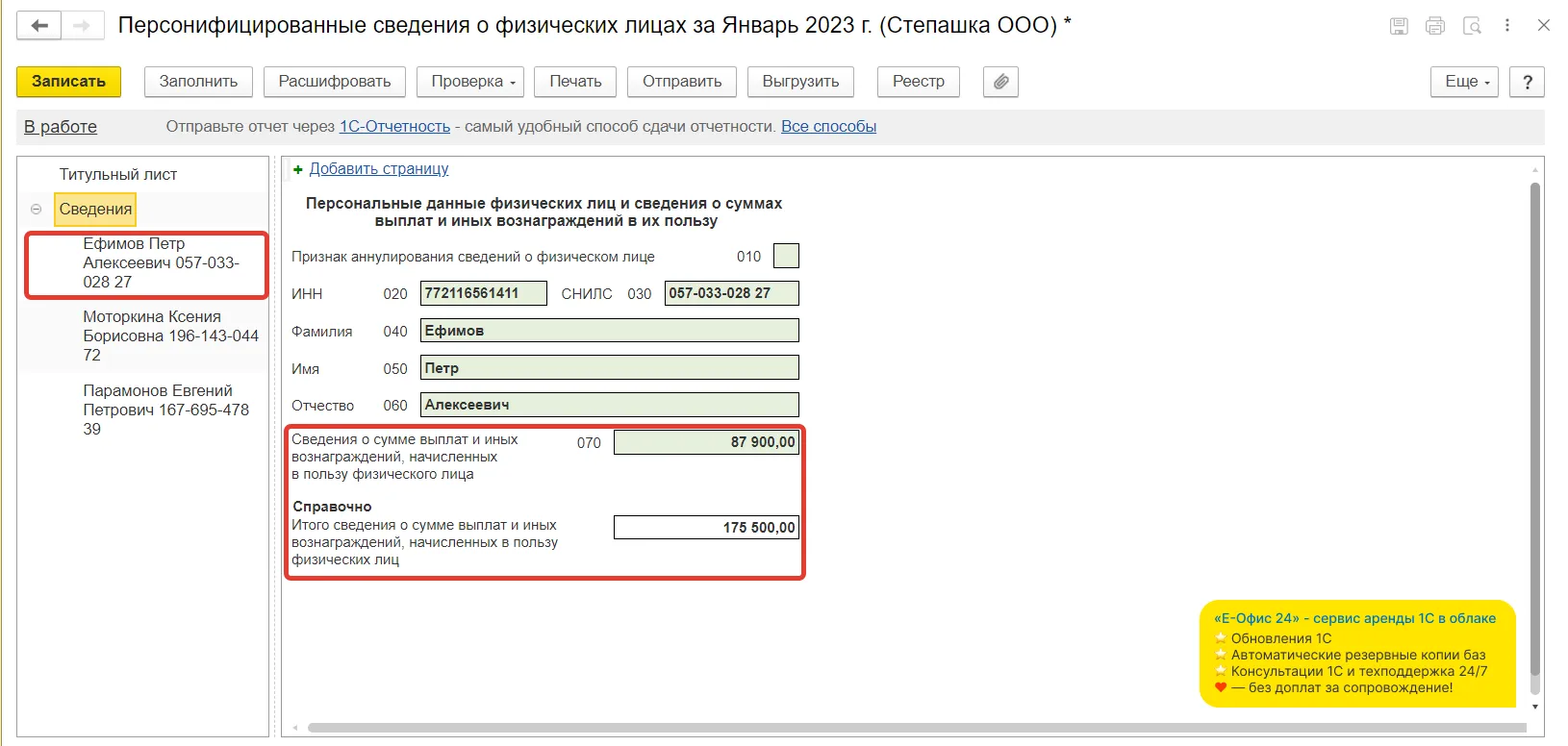1568x746 pixels.
Task: Expand the Еще dropdown menu
Action: point(1465,82)
